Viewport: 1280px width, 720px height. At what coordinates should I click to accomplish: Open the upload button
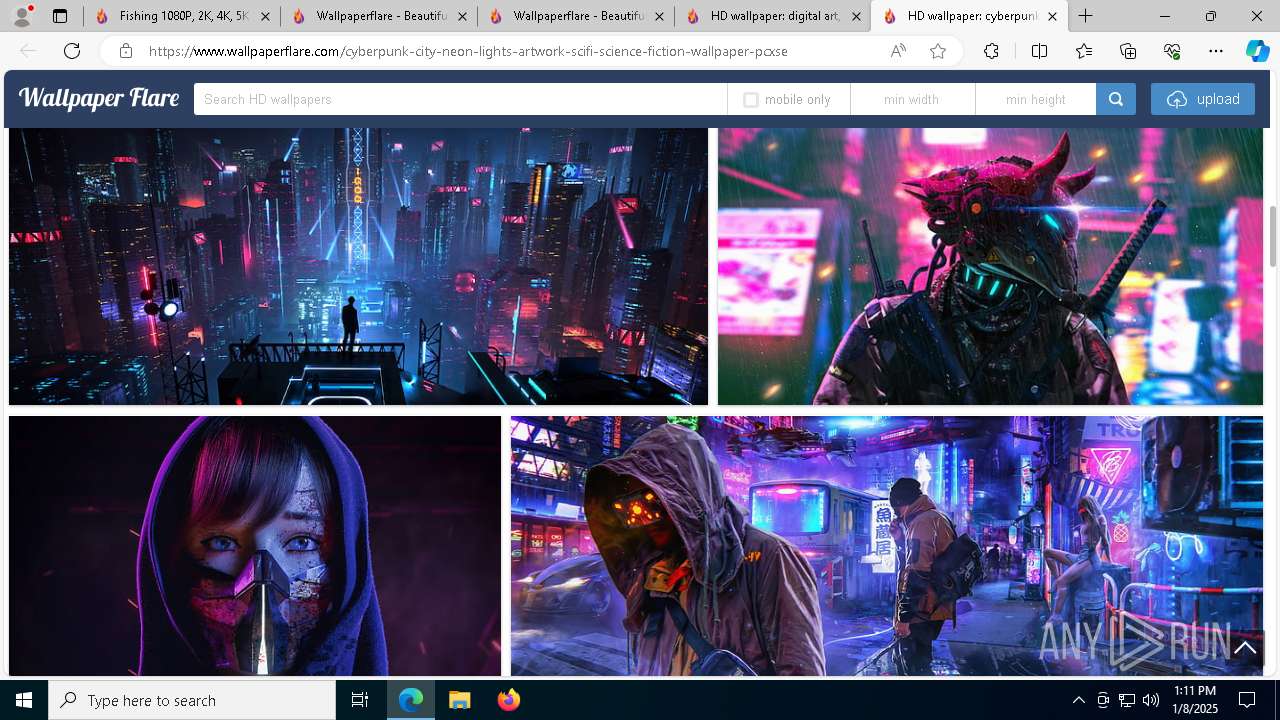[1203, 99]
